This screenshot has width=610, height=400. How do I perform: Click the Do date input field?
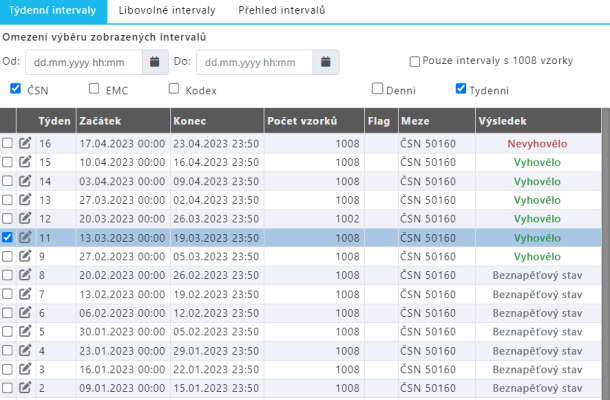255,62
